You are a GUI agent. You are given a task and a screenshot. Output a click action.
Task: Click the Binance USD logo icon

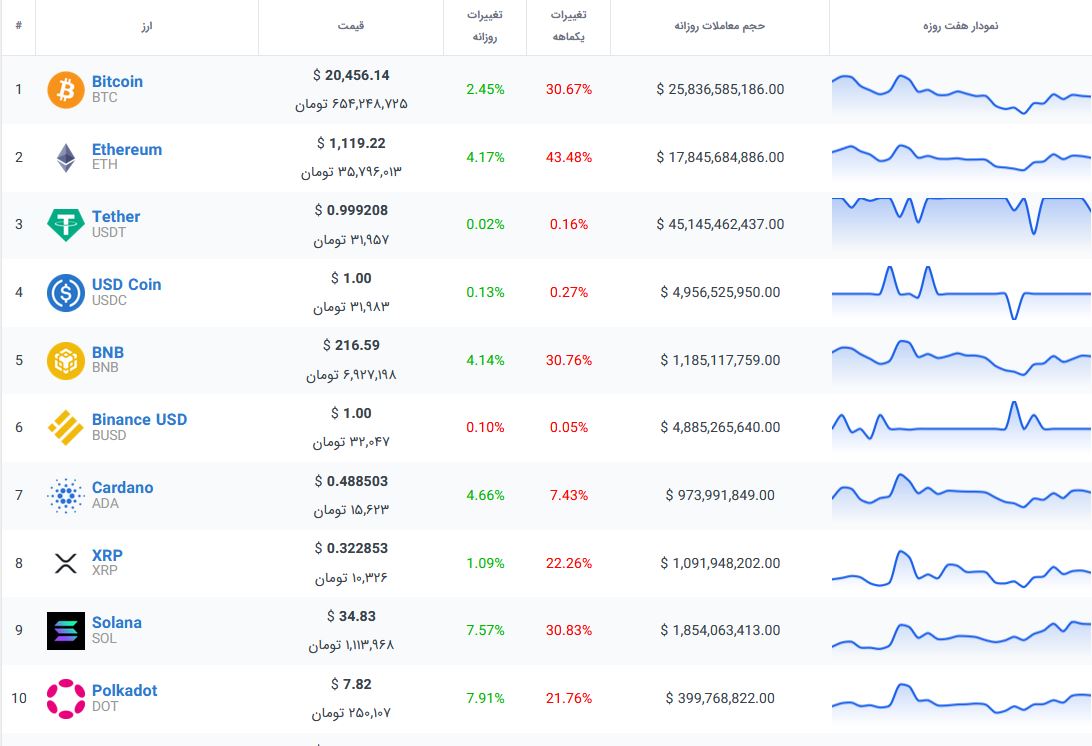coord(65,427)
